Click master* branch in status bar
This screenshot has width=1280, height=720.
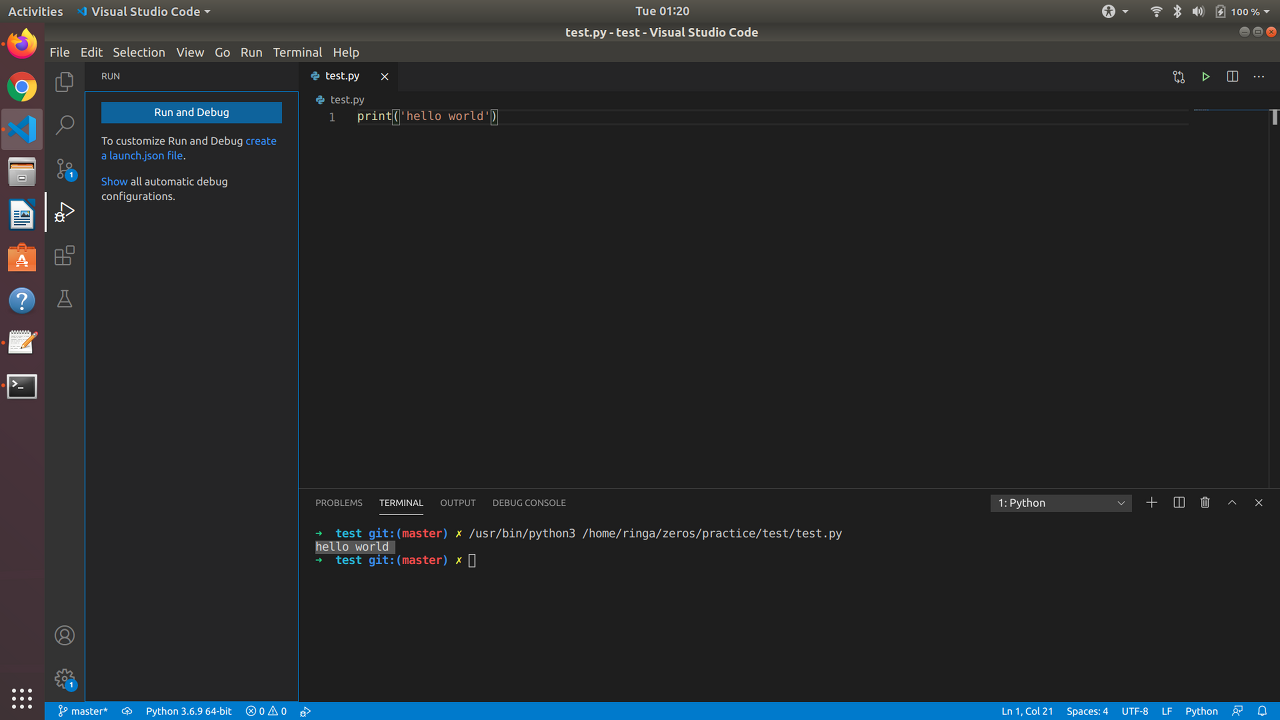click(x=82, y=711)
